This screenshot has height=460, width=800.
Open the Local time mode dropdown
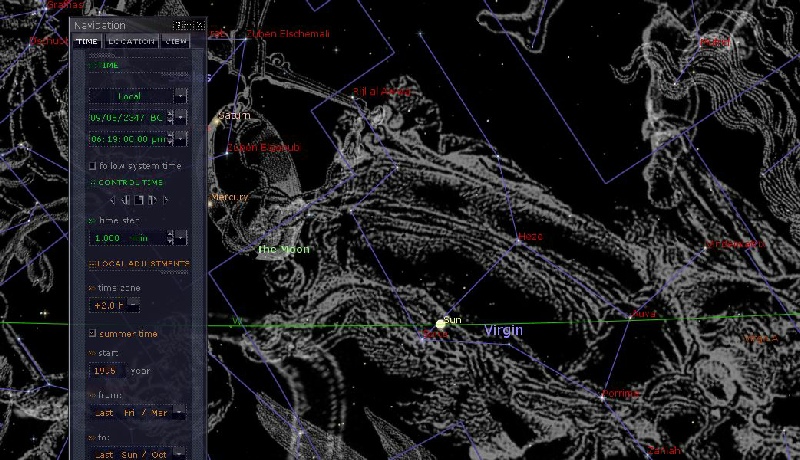pyautogui.click(x=181, y=96)
